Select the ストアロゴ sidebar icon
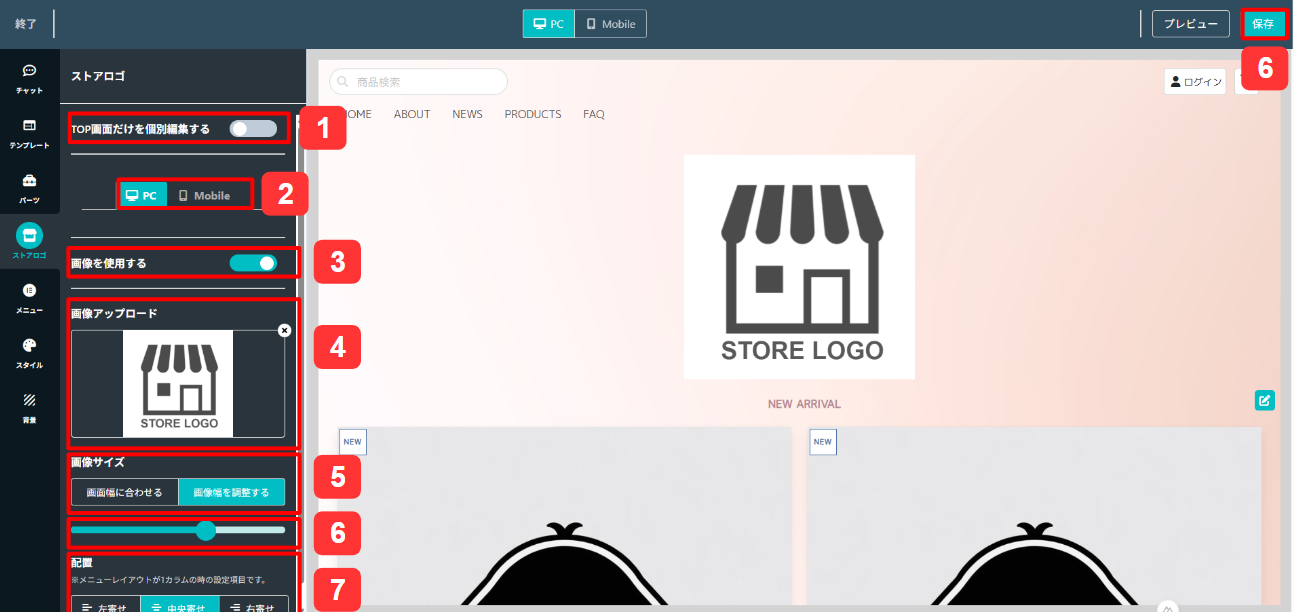Screen dimensions: 1294x612 pyautogui.click(x=29, y=242)
